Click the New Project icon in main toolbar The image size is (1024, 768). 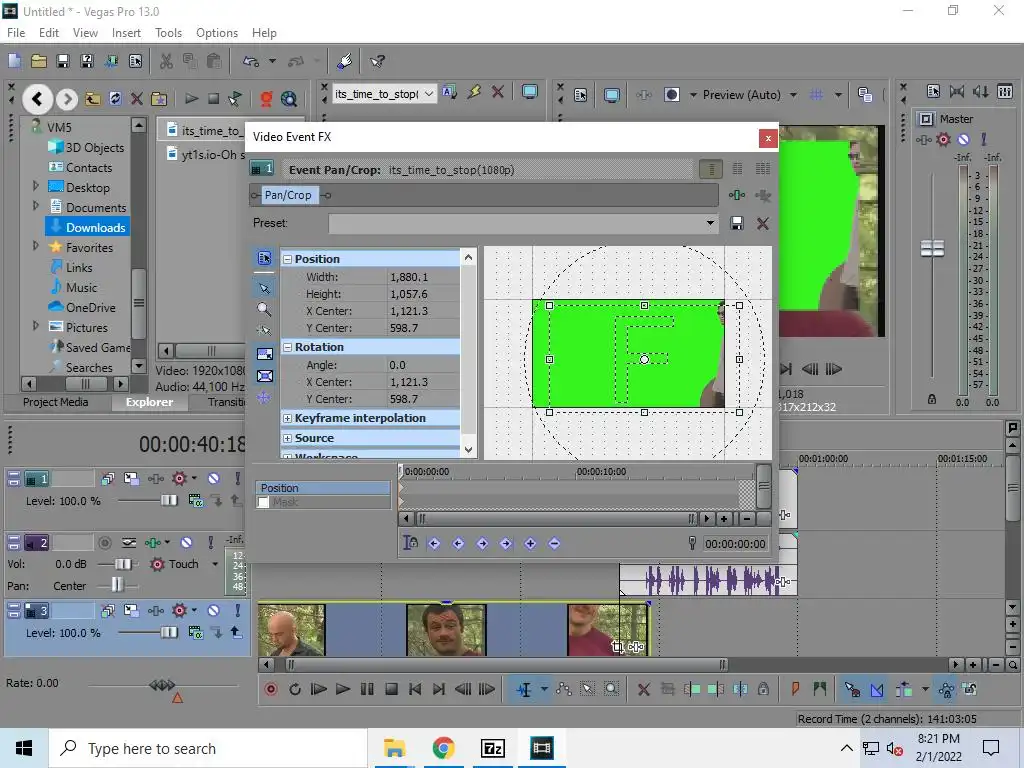click(x=14, y=61)
